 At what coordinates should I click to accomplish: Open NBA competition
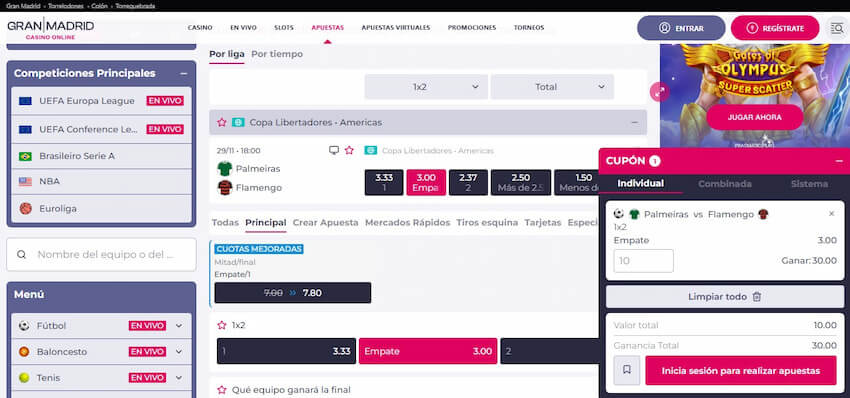pos(101,182)
